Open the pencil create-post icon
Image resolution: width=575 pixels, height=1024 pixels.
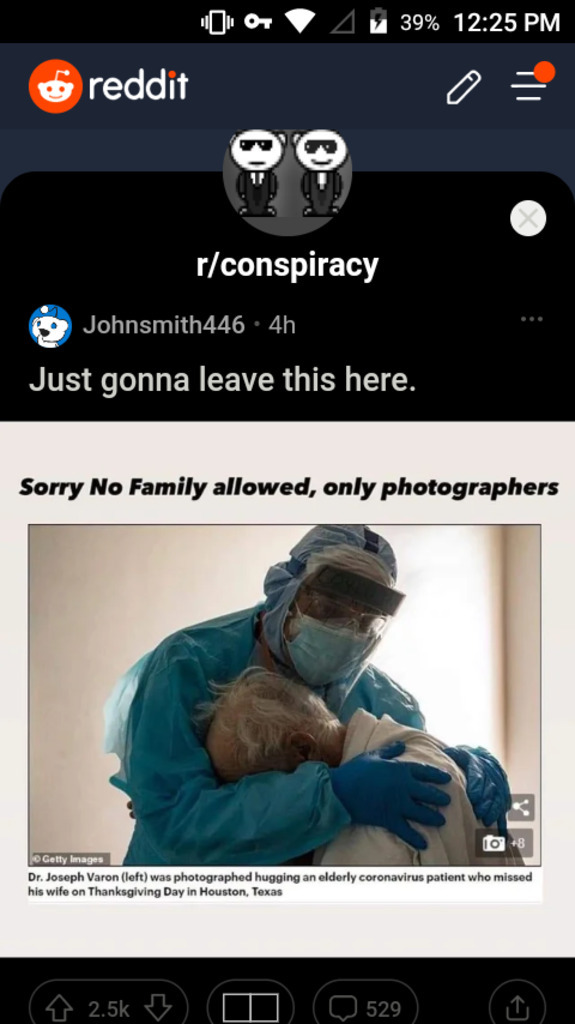pos(464,88)
